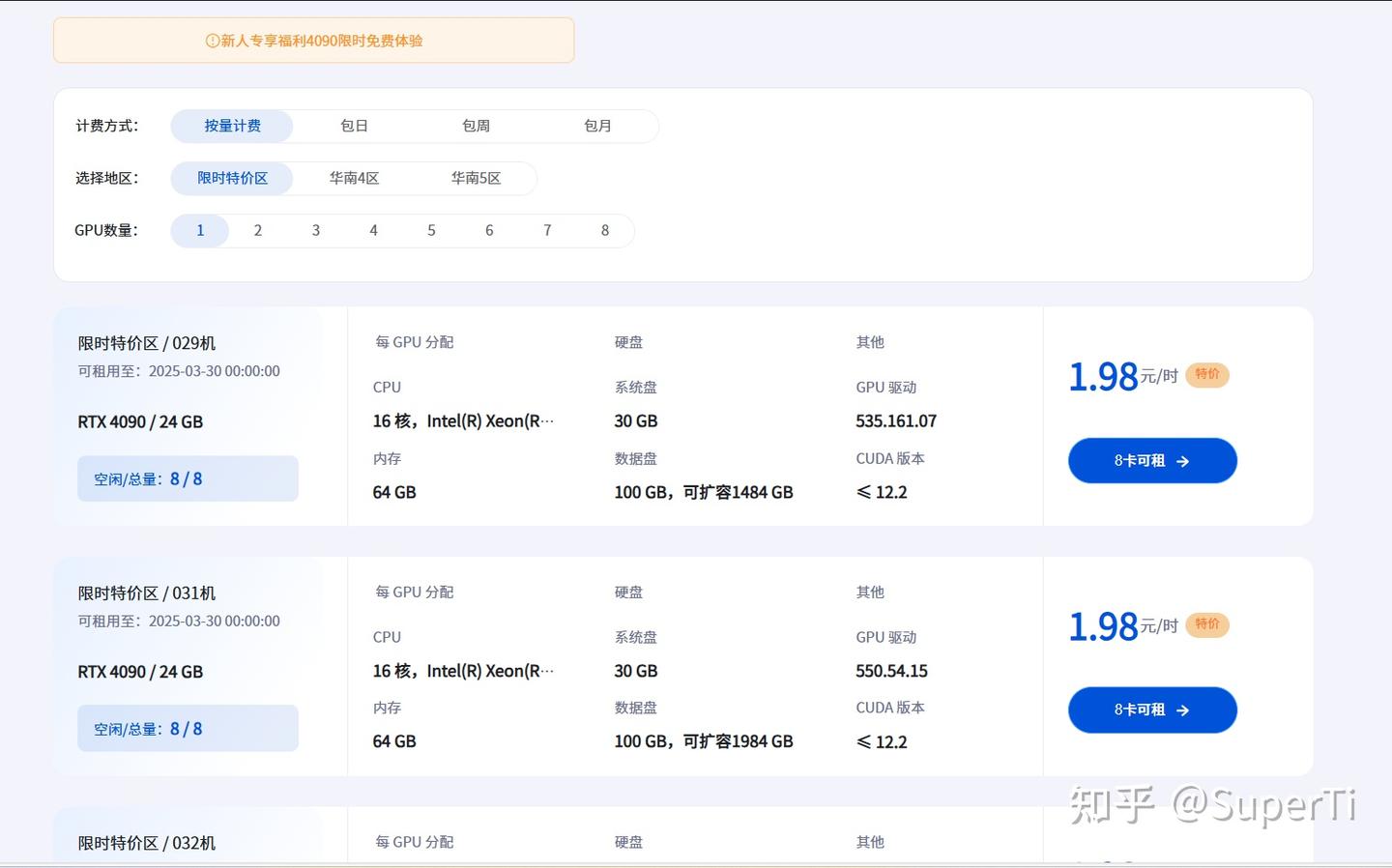Choose the 华南5区 region
The width and height of the screenshot is (1392, 868).
(477, 178)
